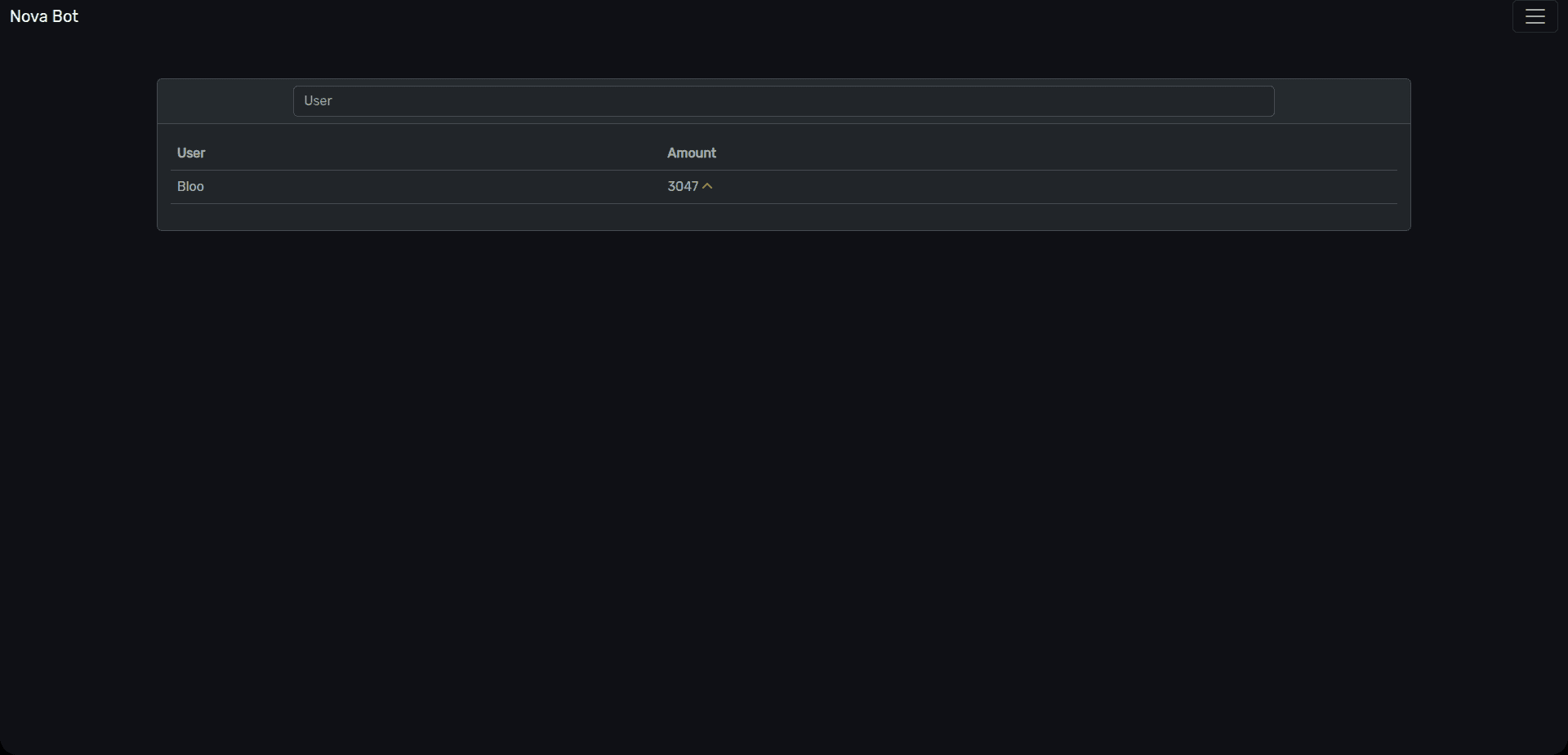1568x755 pixels.
Task: Click the User column header
Action: (x=191, y=153)
